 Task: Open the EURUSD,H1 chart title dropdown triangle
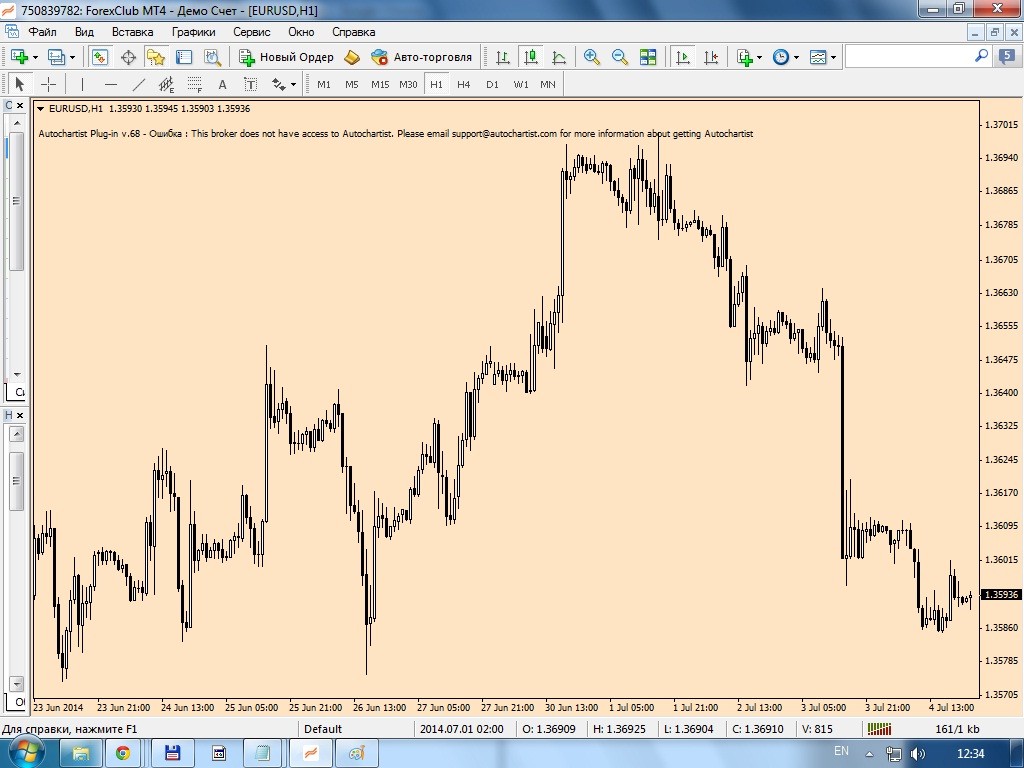click(x=40, y=108)
